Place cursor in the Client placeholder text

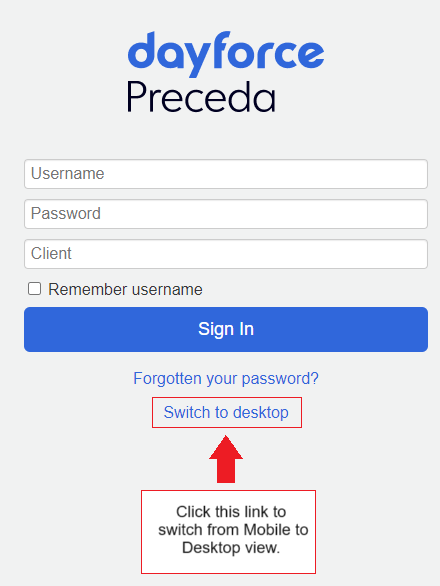click(x=51, y=254)
